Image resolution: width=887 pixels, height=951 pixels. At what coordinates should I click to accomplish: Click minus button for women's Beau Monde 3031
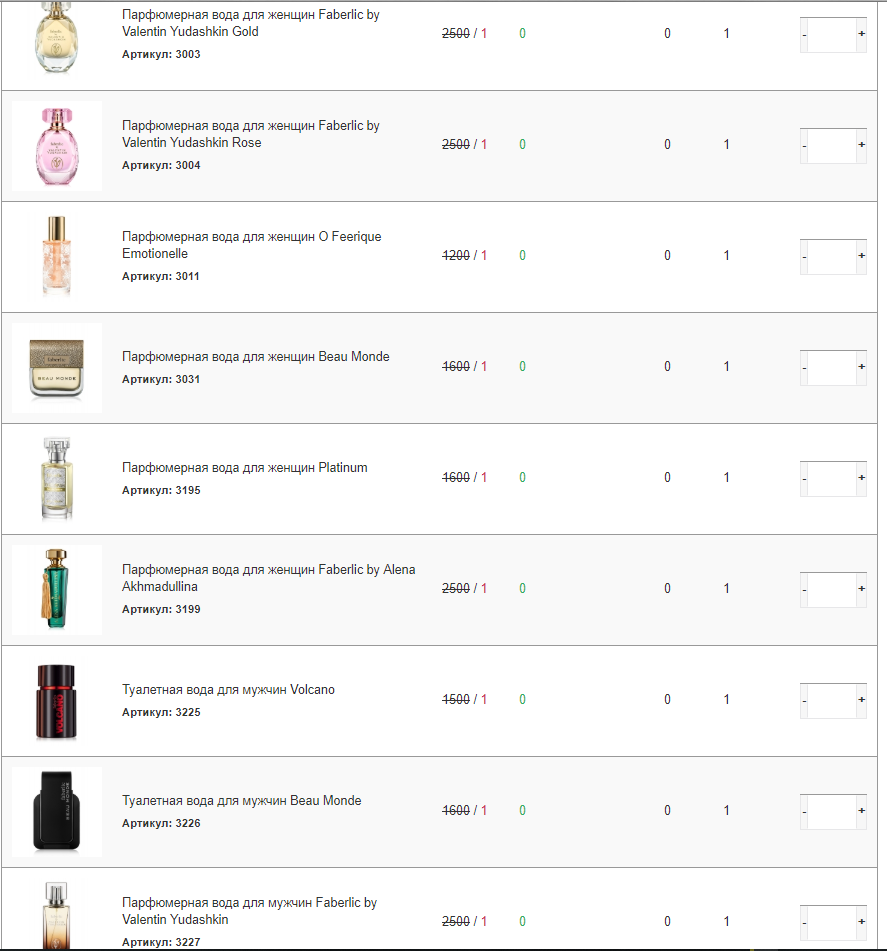click(804, 368)
